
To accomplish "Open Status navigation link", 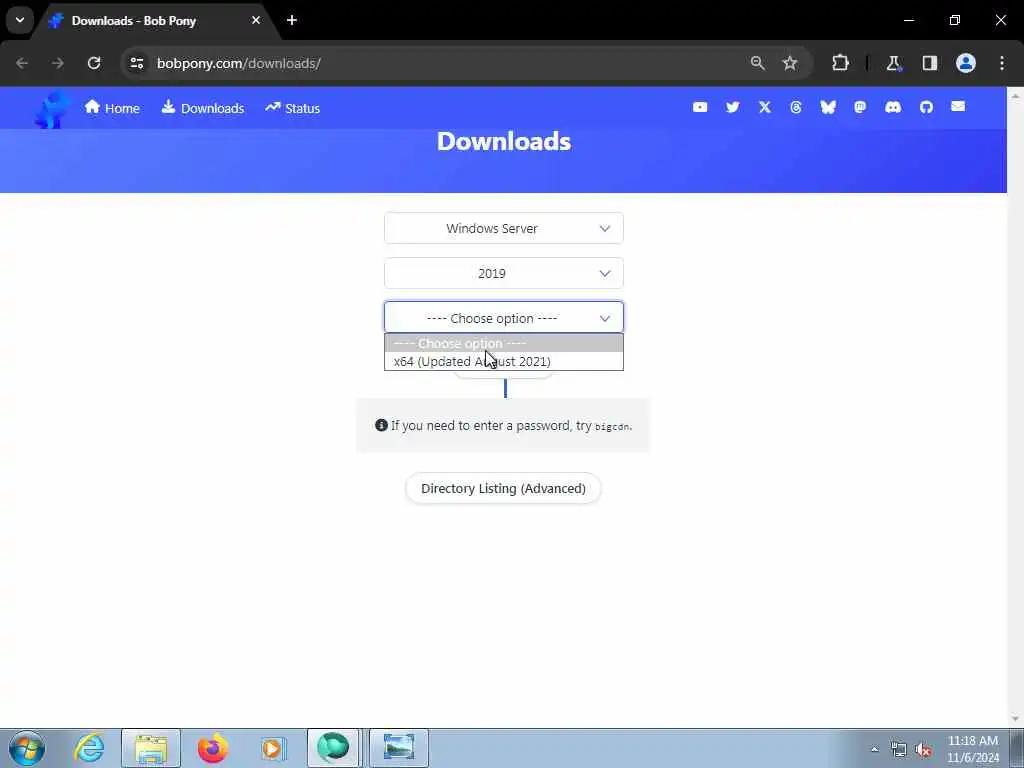I will pos(292,108).
